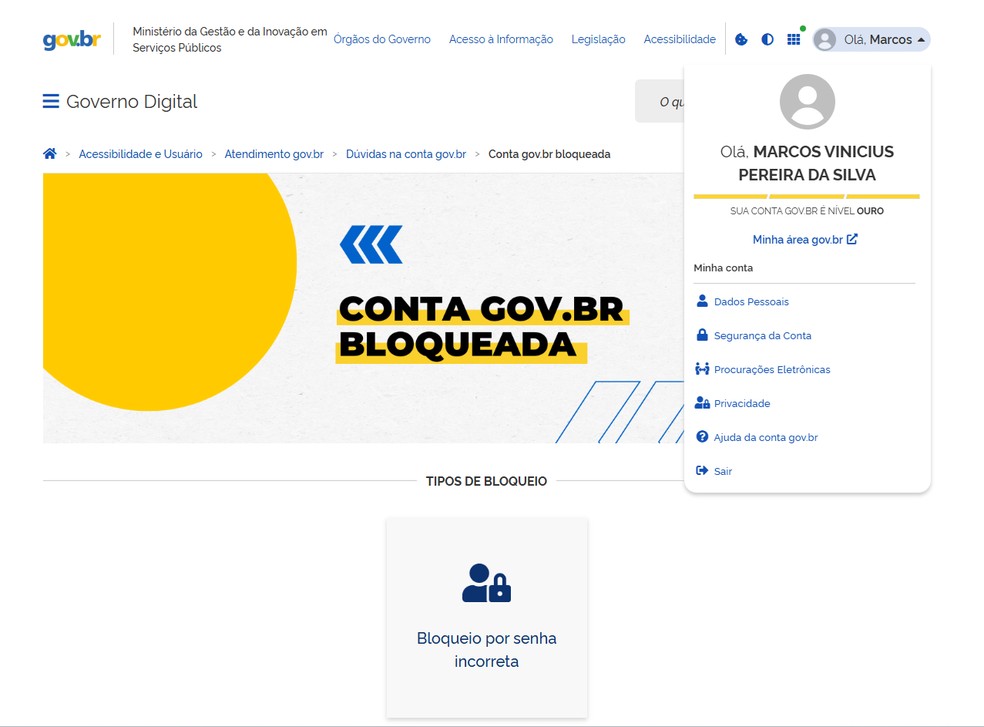Select Legislação in the top navigation
This screenshot has height=727, width=984.
pos(598,39)
